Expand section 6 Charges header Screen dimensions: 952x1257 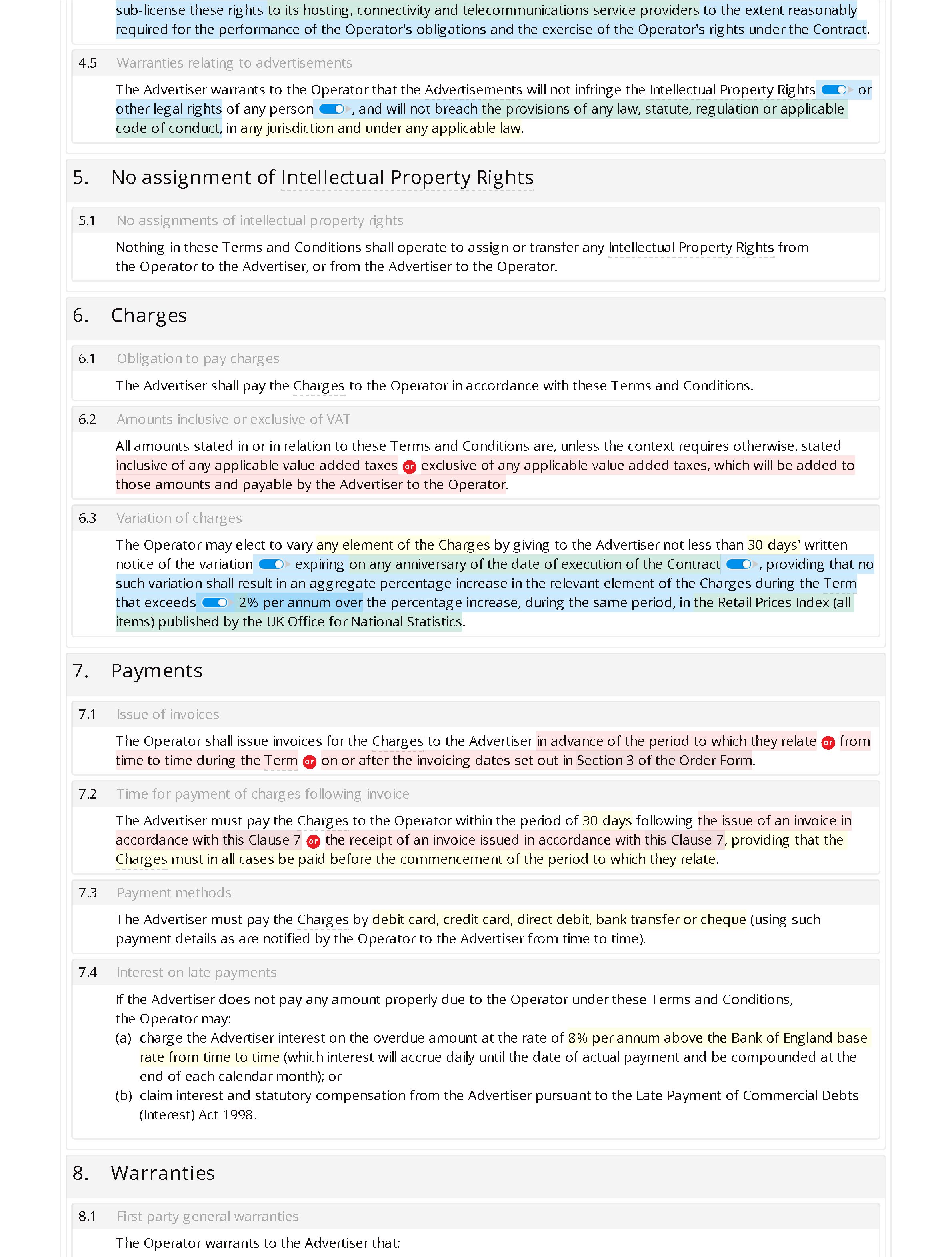tap(476, 314)
